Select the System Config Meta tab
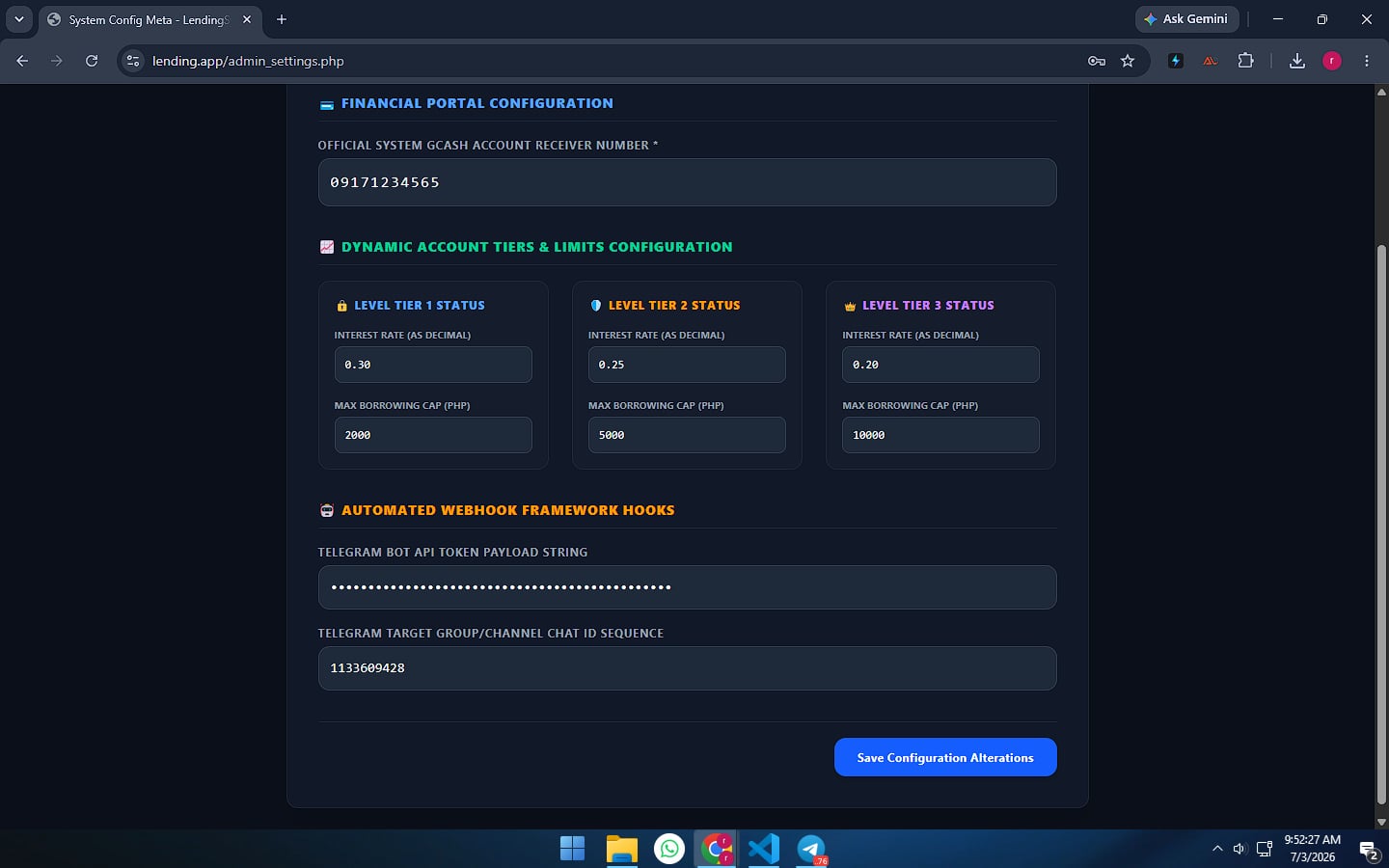Screen dimensions: 1389x868 tap(150, 19)
